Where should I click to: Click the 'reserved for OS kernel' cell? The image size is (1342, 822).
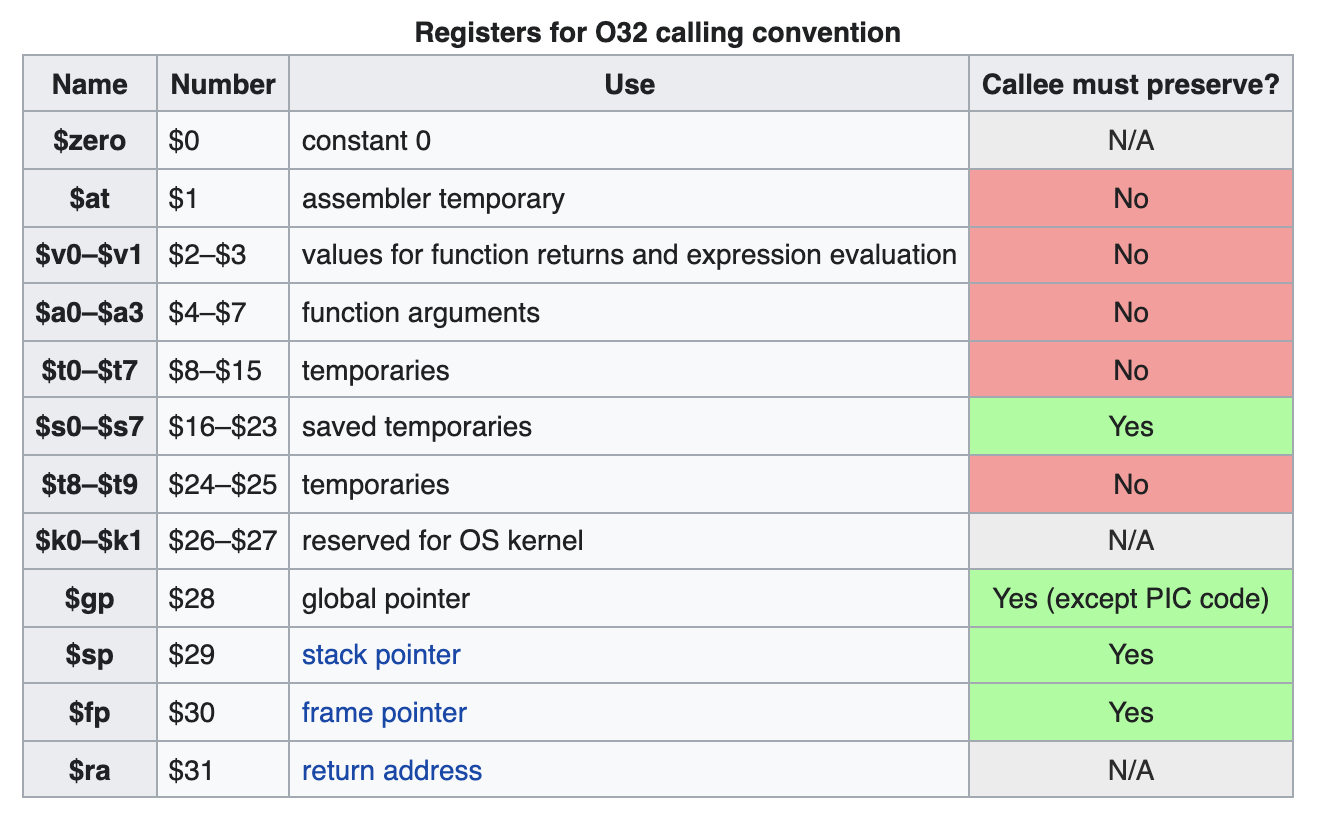[442, 541]
